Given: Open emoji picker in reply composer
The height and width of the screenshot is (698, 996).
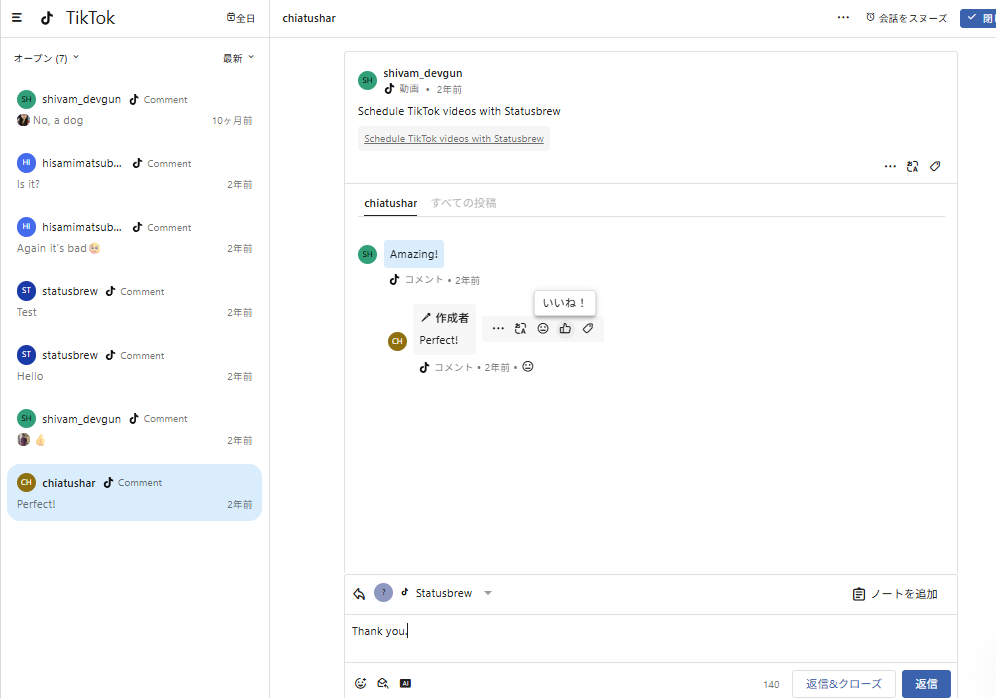Looking at the screenshot, I should (x=361, y=683).
